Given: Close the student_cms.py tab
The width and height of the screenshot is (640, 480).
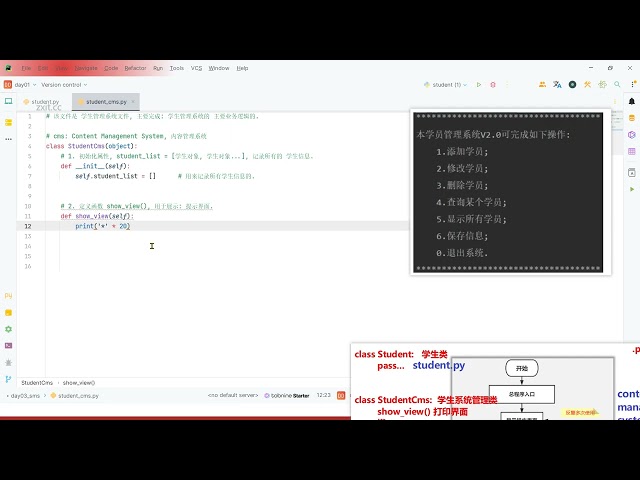Looking at the screenshot, I should 133,102.
